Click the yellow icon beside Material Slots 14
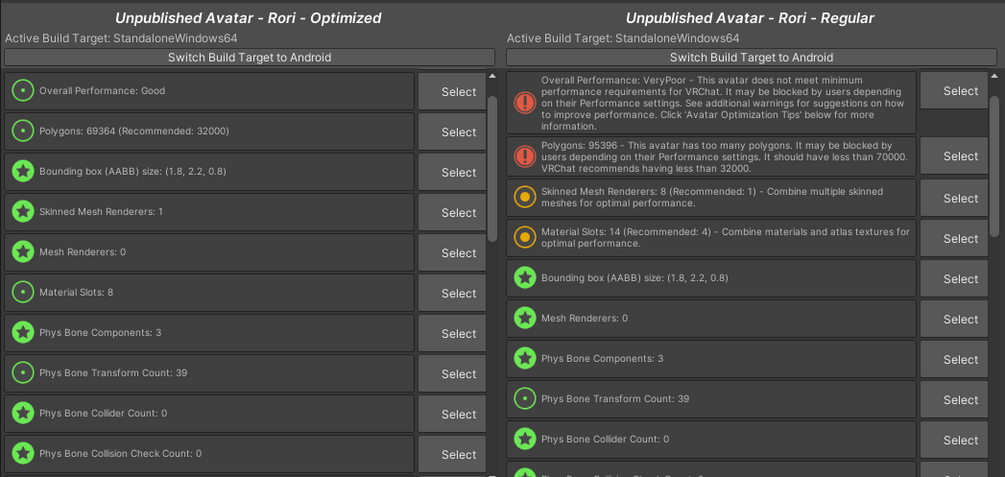This screenshot has width=1005, height=477. coord(525,237)
